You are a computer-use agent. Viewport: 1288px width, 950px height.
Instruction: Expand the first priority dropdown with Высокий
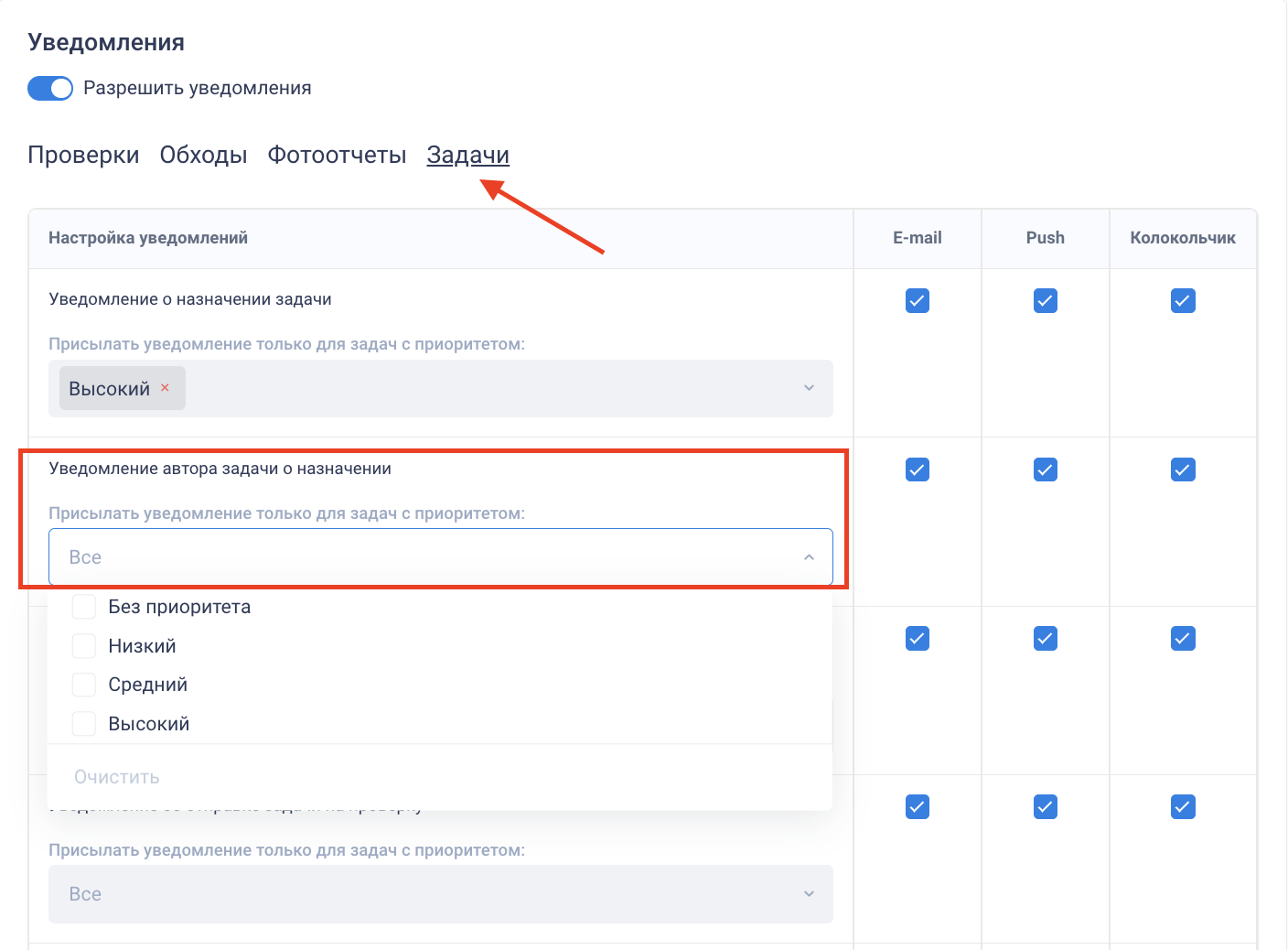tap(809, 388)
